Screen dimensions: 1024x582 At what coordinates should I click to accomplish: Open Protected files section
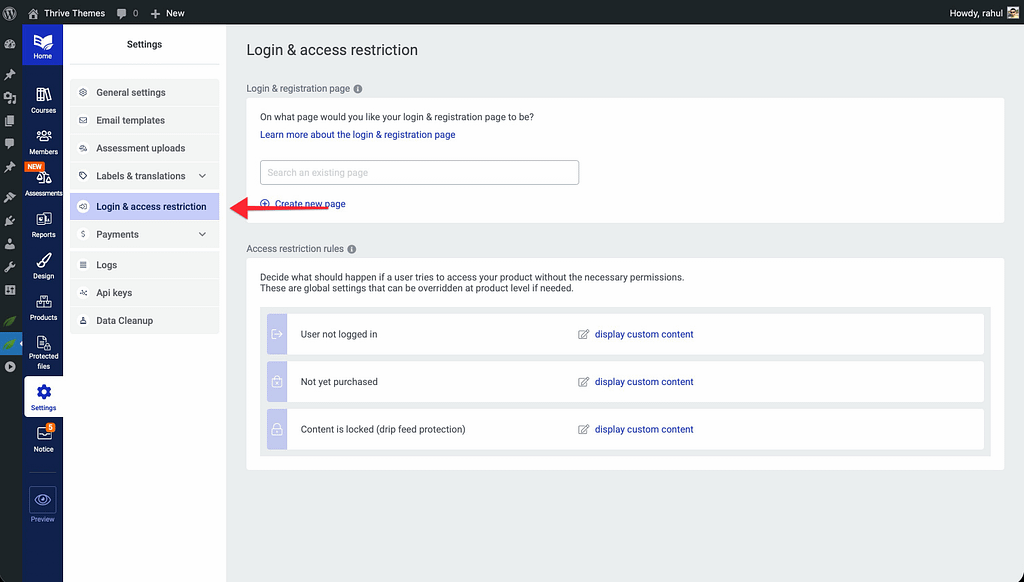pos(43,351)
